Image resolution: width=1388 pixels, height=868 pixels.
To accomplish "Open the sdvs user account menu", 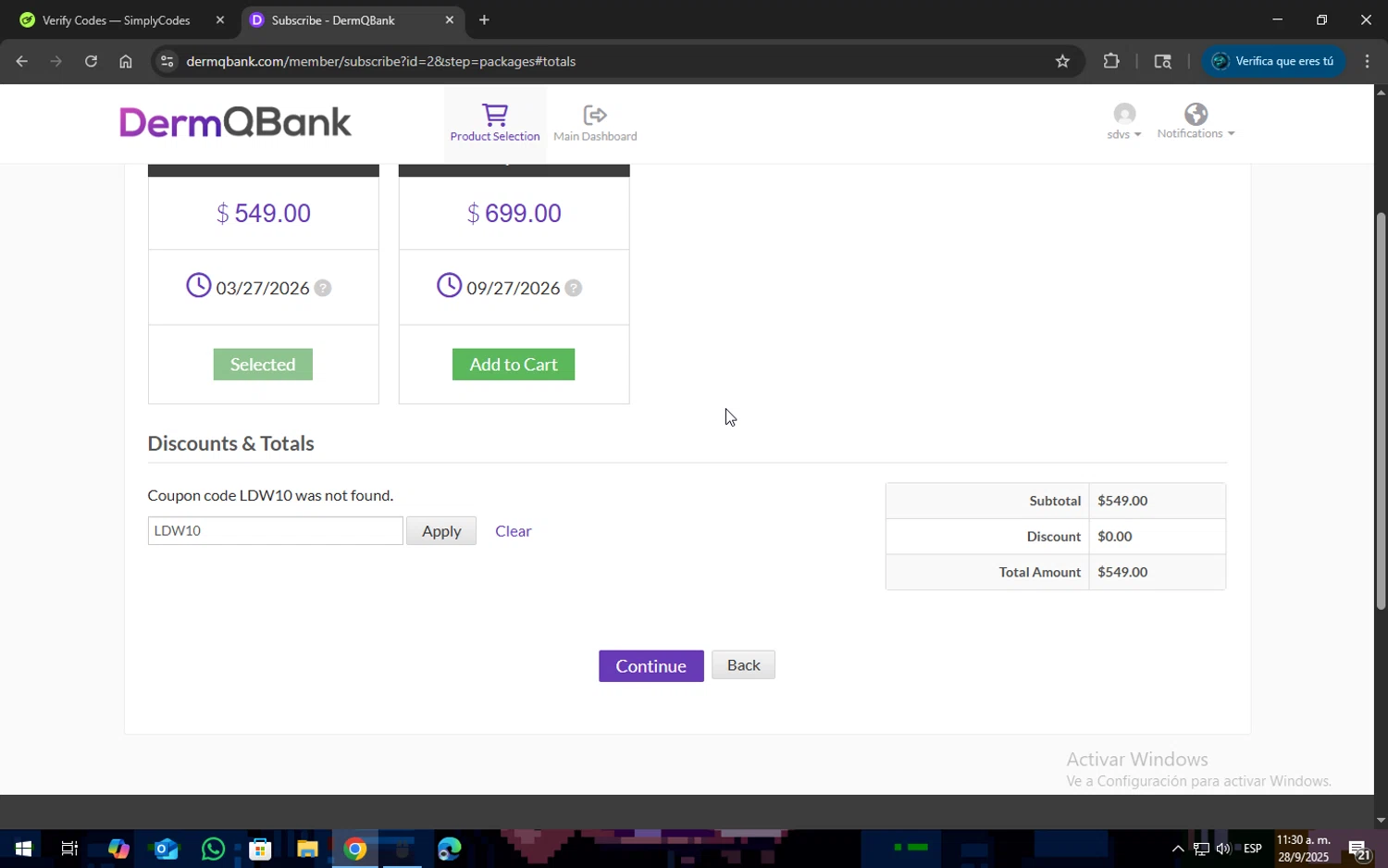I will coord(1124,122).
